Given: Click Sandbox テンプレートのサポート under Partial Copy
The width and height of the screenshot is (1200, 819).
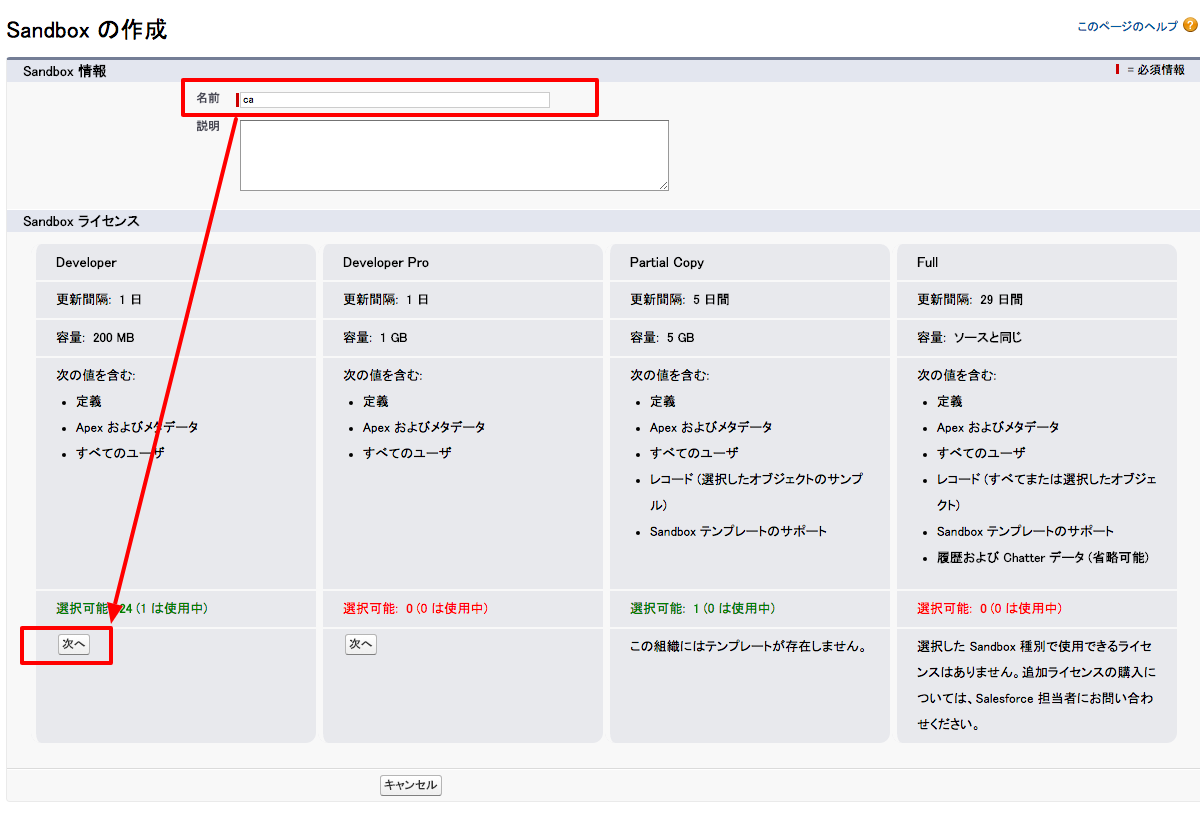Looking at the screenshot, I should click(x=739, y=531).
